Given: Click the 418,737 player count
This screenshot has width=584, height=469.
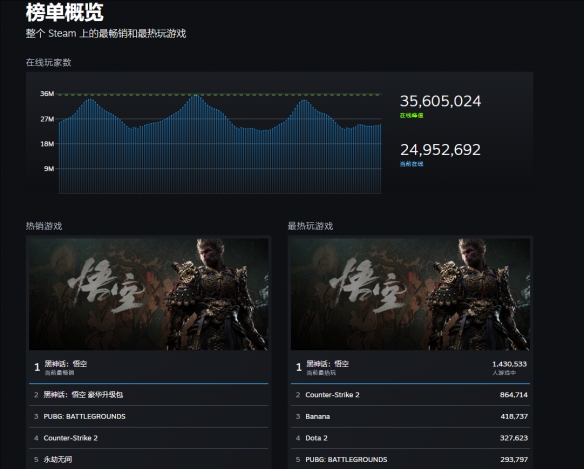Looking at the screenshot, I should (x=514, y=416).
